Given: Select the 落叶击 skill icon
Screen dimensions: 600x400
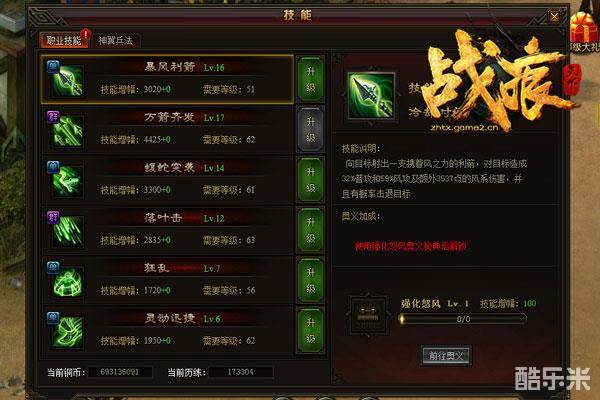Looking at the screenshot, I should coord(68,231).
